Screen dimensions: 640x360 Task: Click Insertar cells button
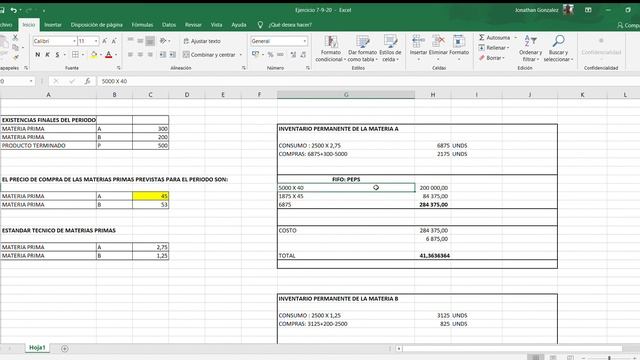click(418, 49)
